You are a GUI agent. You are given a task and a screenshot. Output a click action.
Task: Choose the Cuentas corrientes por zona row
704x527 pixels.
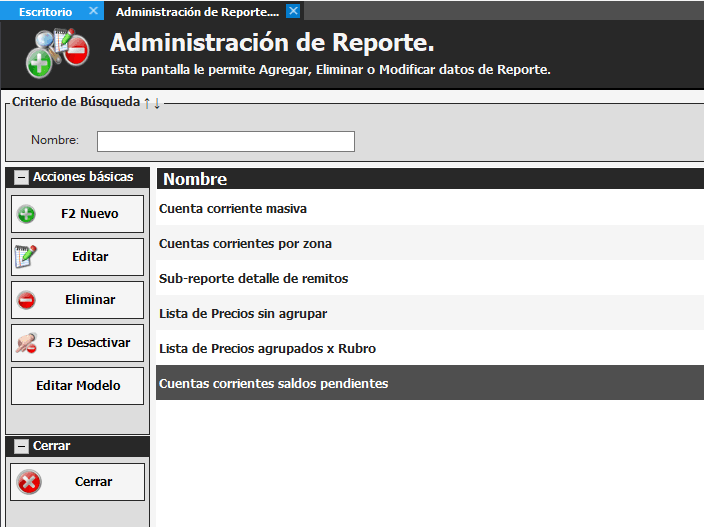coord(245,244)
